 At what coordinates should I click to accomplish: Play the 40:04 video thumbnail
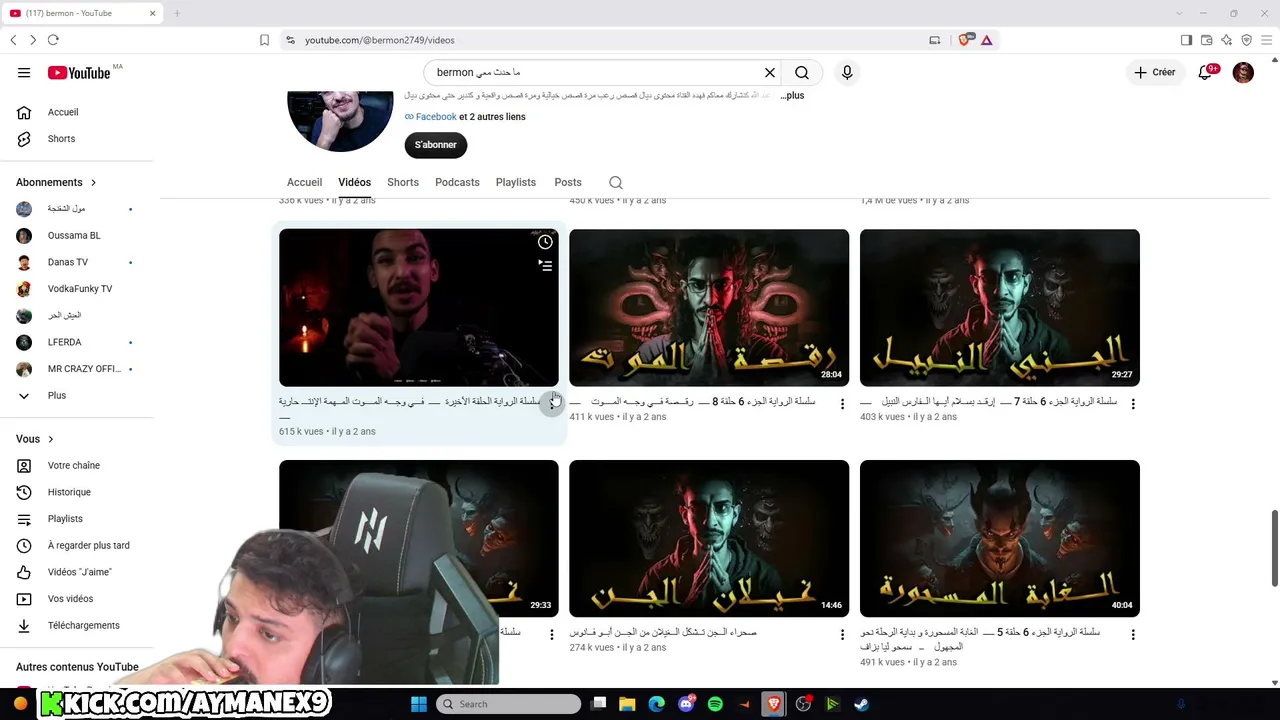1000,539
